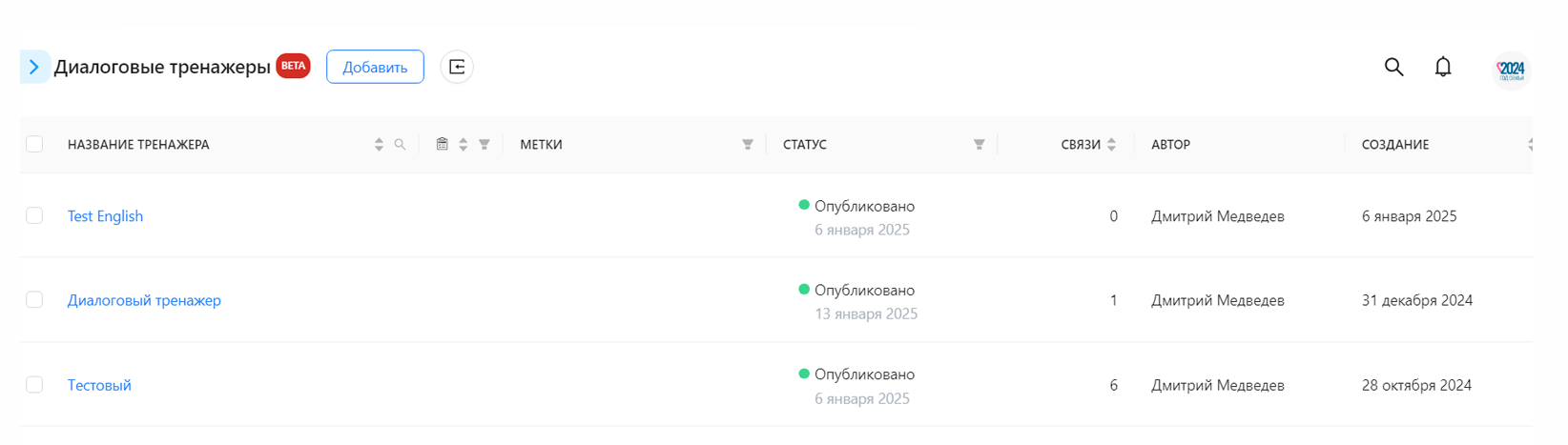This screenshot has height=445, width=1568.
Task: Open the notifications bell
Action: [x=1443, y=67]
